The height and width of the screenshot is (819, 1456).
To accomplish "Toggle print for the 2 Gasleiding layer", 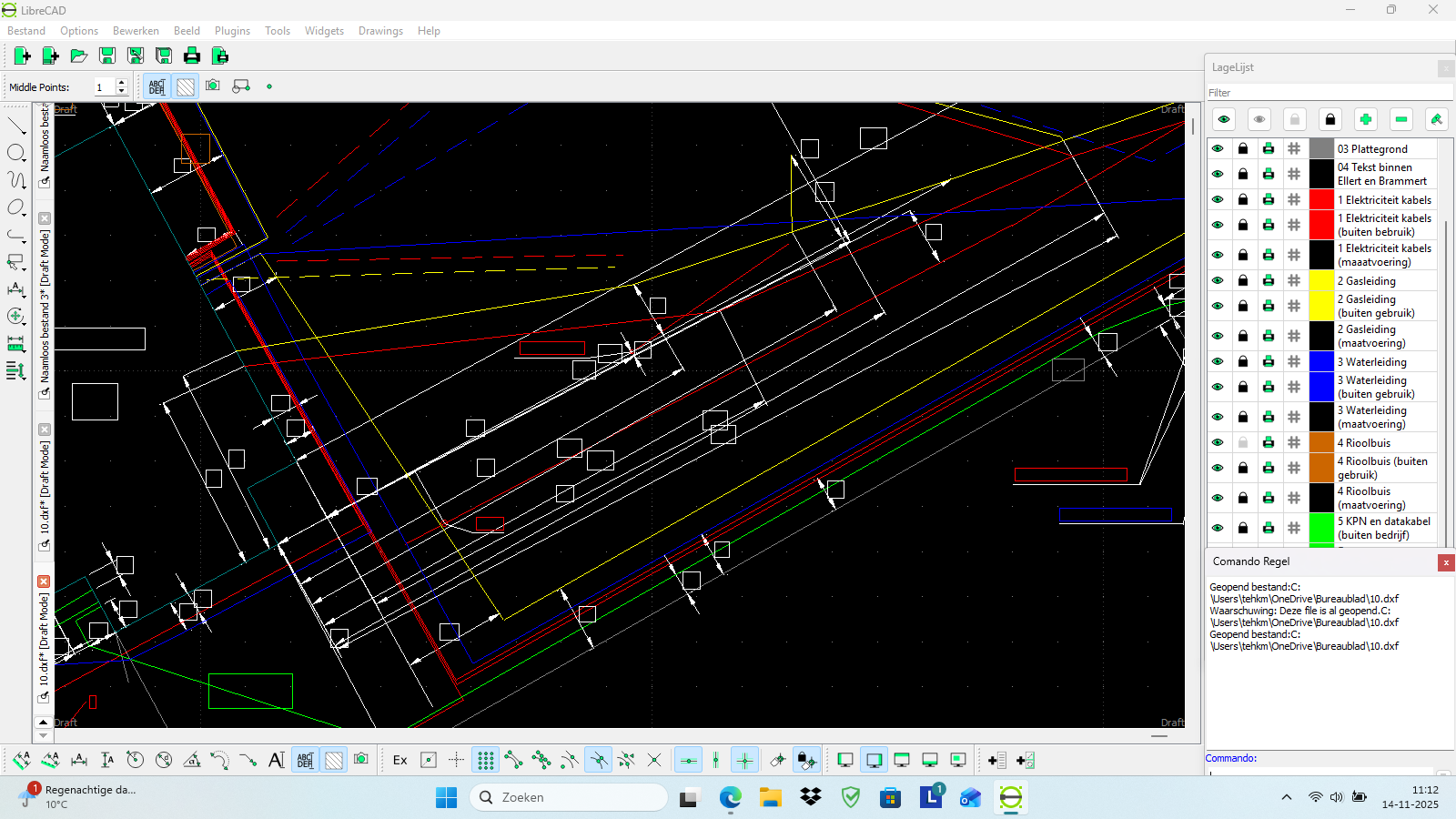I will tap(1269, 281).
